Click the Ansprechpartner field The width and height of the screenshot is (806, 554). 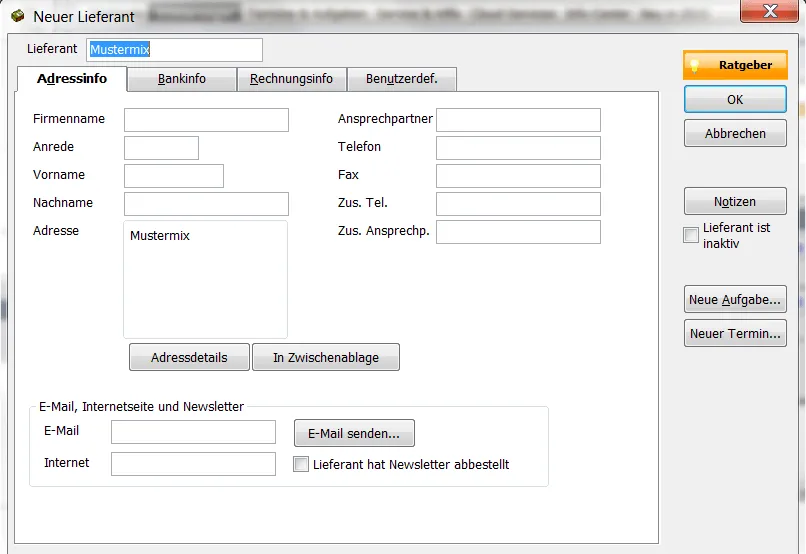click(518, 120)
